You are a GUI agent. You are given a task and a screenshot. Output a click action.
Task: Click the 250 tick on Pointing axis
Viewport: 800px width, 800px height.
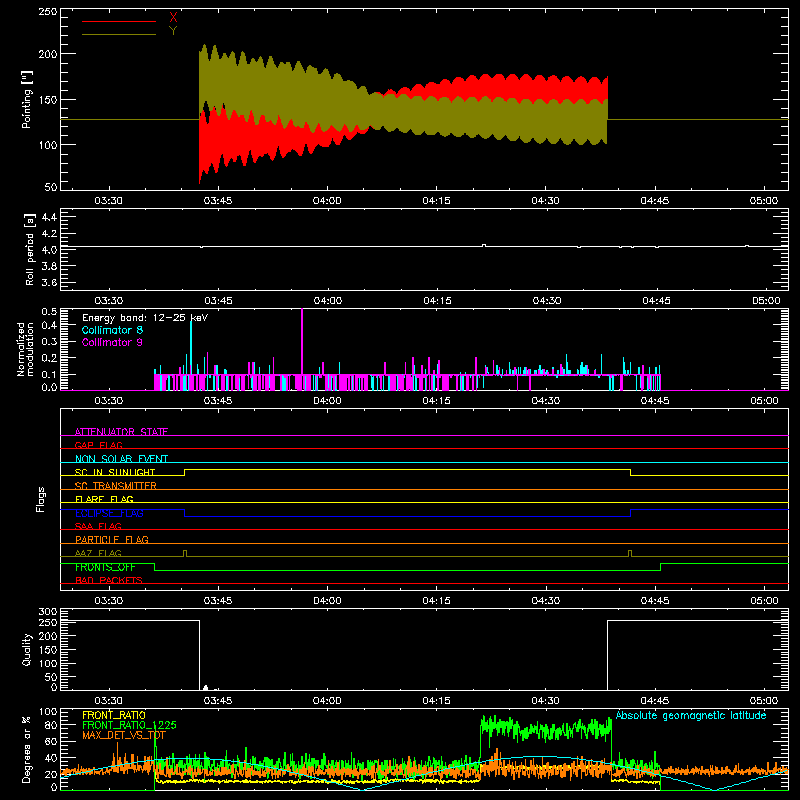48,11
